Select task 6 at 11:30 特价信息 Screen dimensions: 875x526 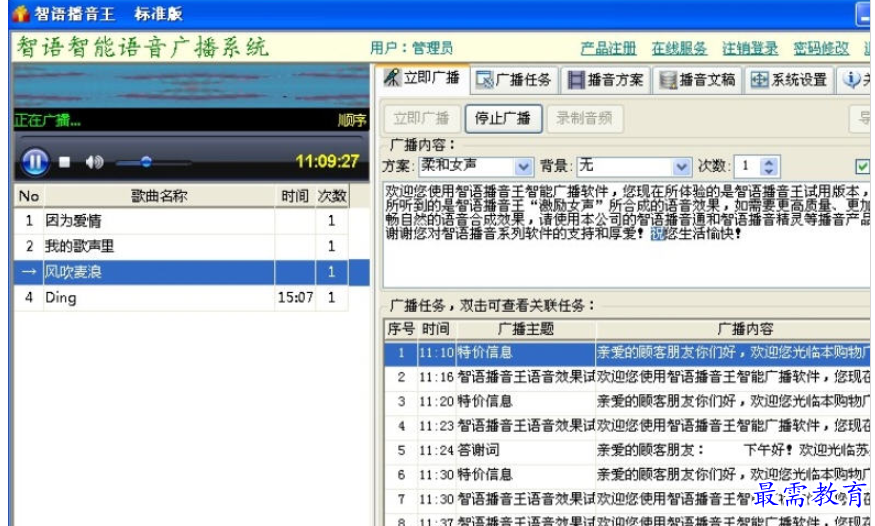coord(627,475)
